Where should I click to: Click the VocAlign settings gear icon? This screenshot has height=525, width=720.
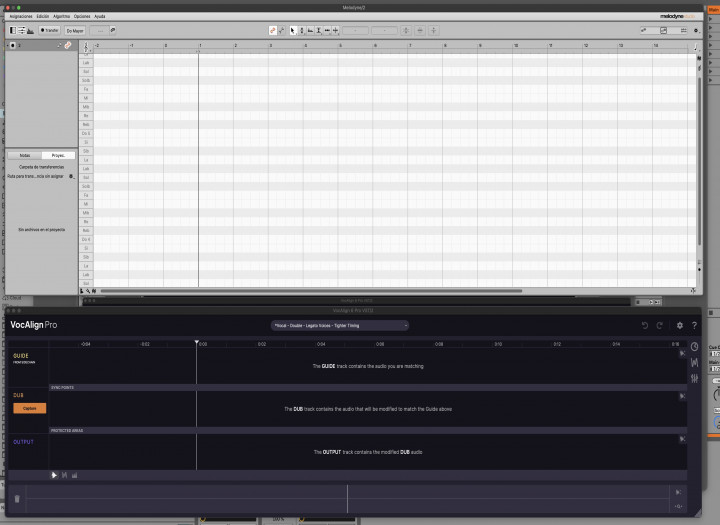[x=680, y=325]
